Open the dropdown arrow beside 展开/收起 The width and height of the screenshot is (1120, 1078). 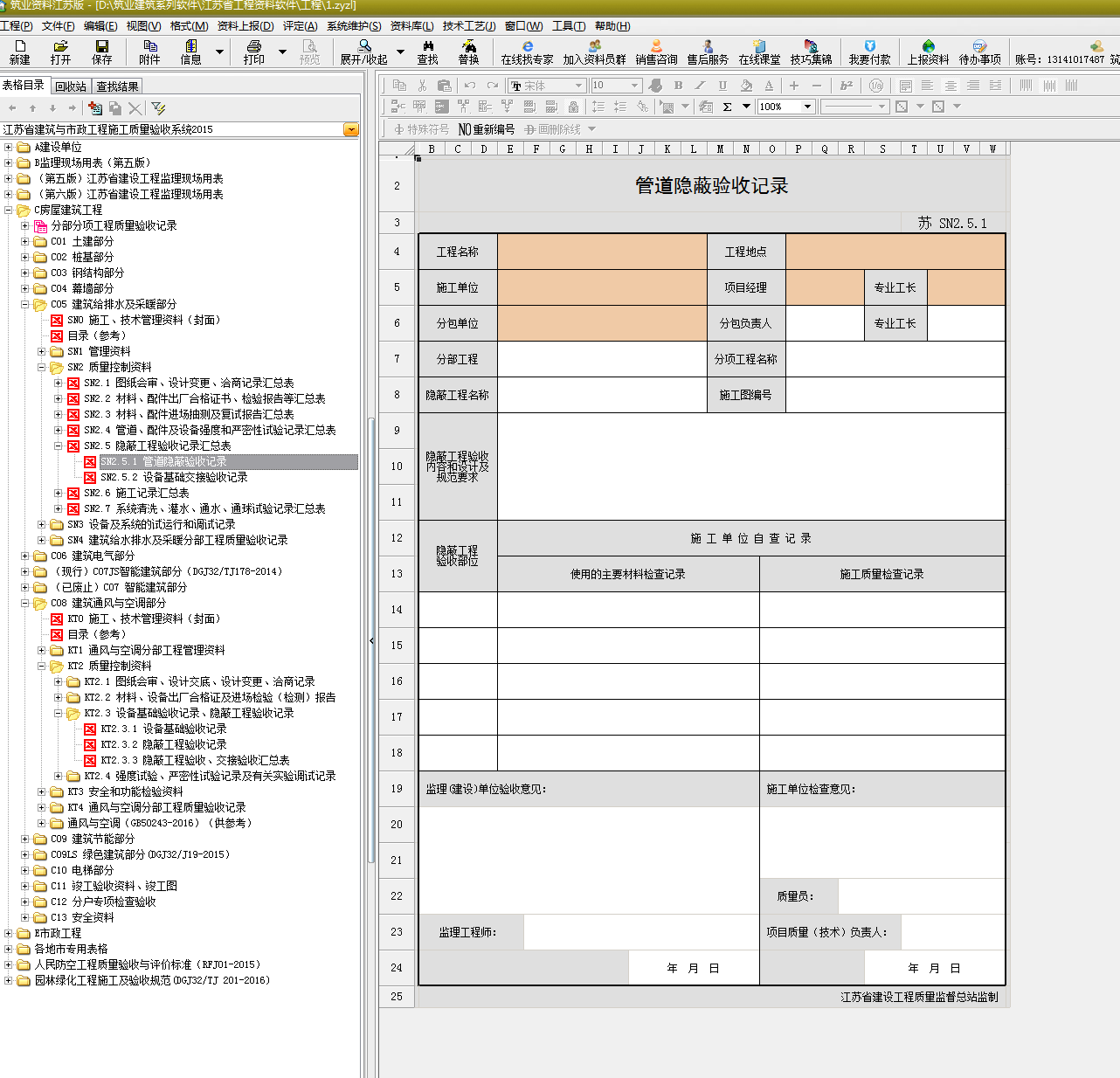400,52
